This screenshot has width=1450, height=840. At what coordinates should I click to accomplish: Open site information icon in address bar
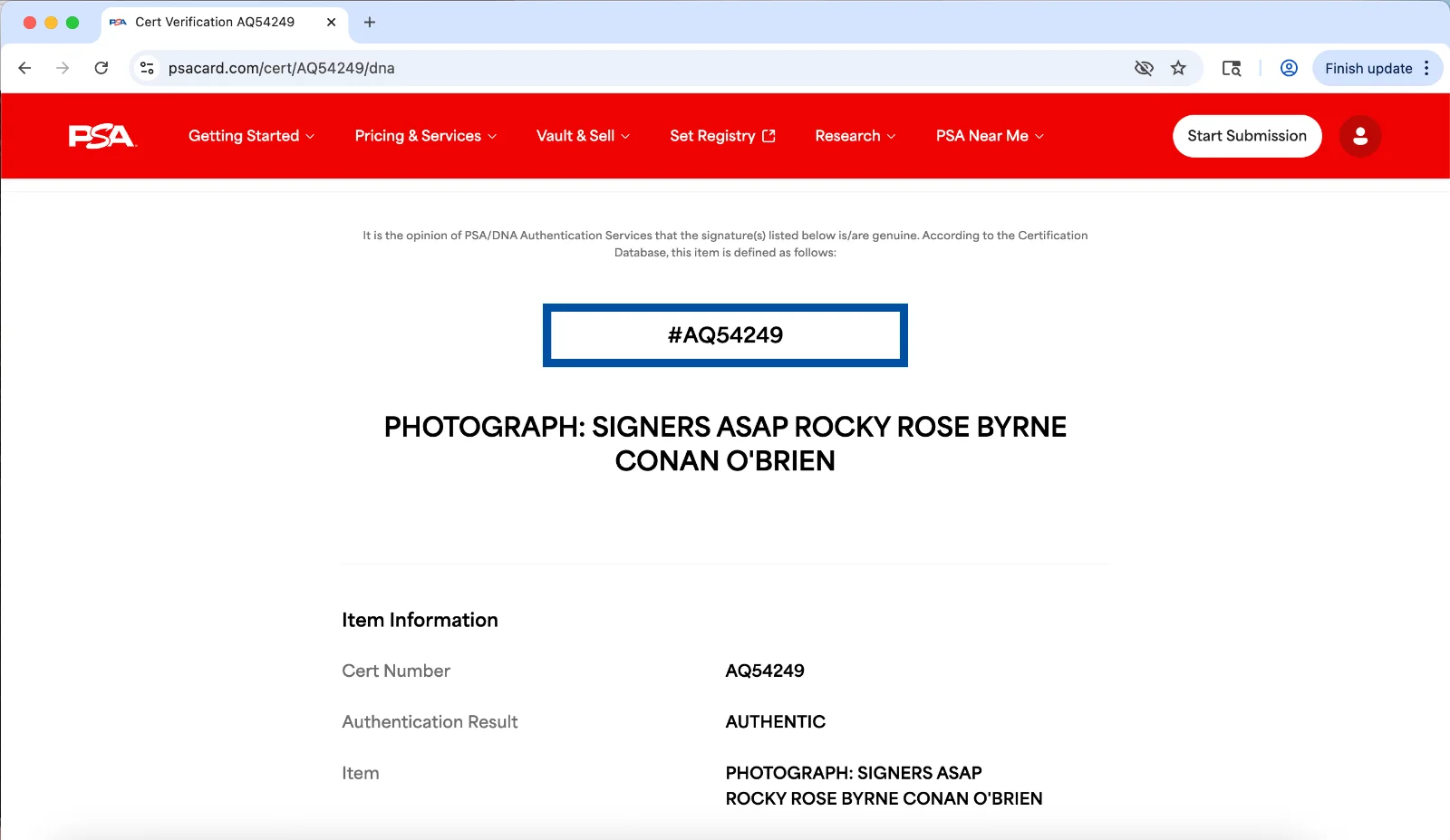coord(148,68)
